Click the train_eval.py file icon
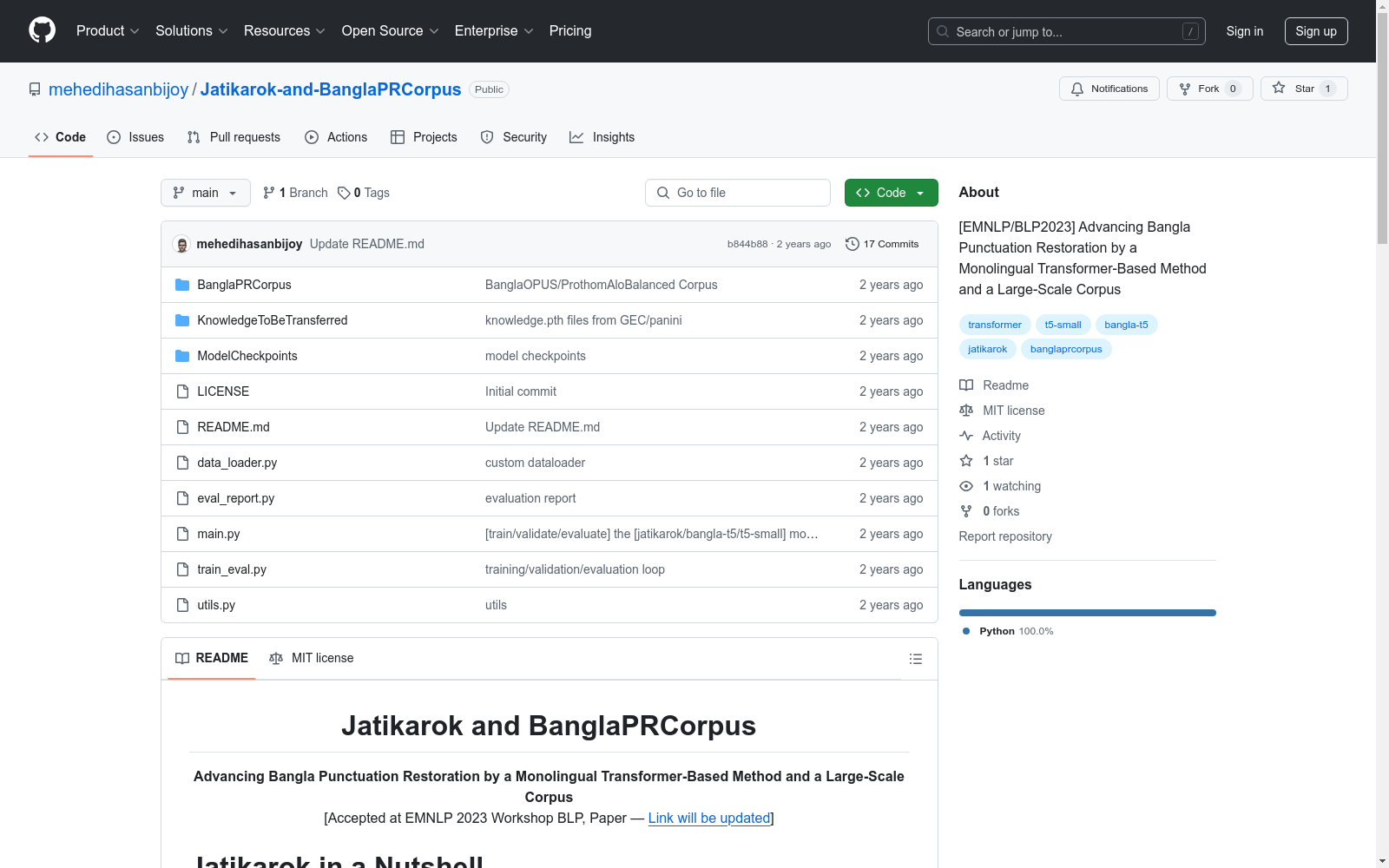 [x=182, y=569]
